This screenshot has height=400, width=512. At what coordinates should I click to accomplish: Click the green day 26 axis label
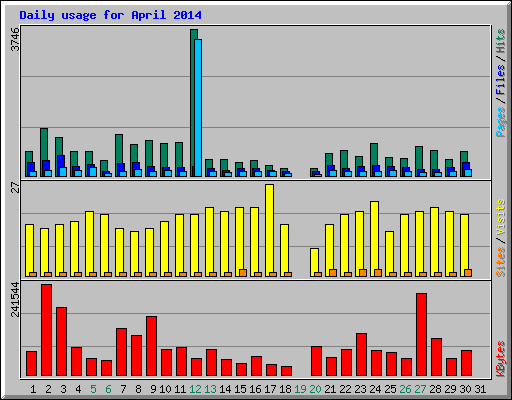(405, 389)
